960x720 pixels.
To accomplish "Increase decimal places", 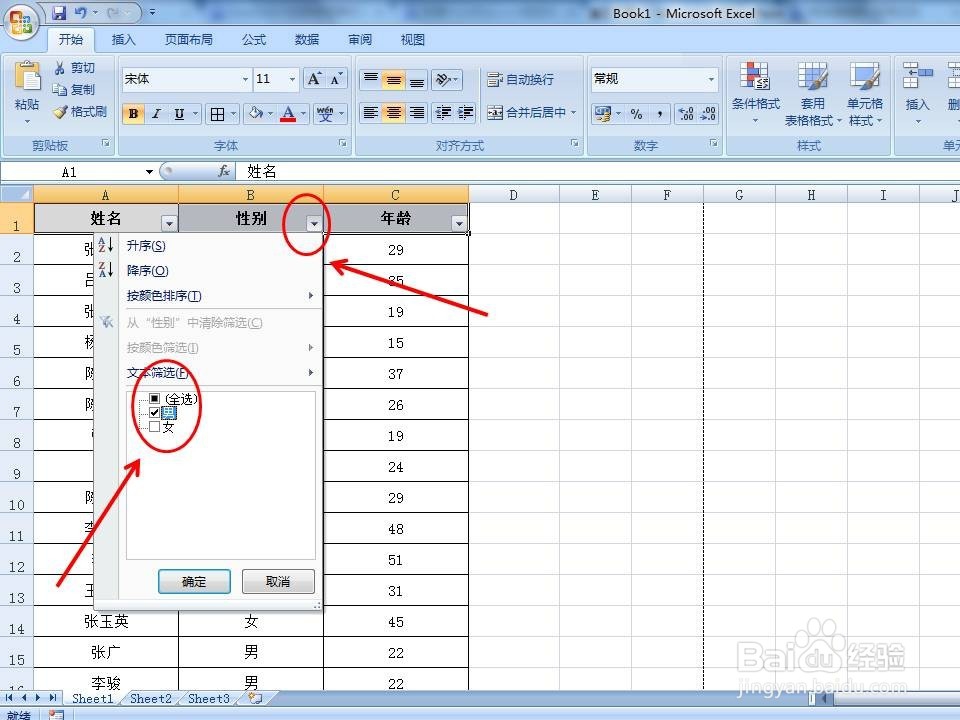I will click(686, 114).
